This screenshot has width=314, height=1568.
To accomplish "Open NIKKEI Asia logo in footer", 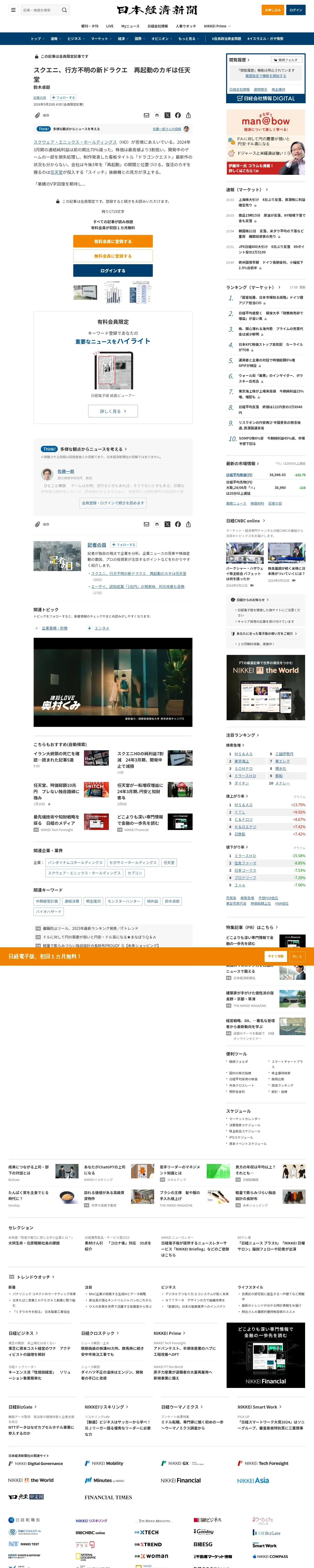I will tap(253, 1480).
